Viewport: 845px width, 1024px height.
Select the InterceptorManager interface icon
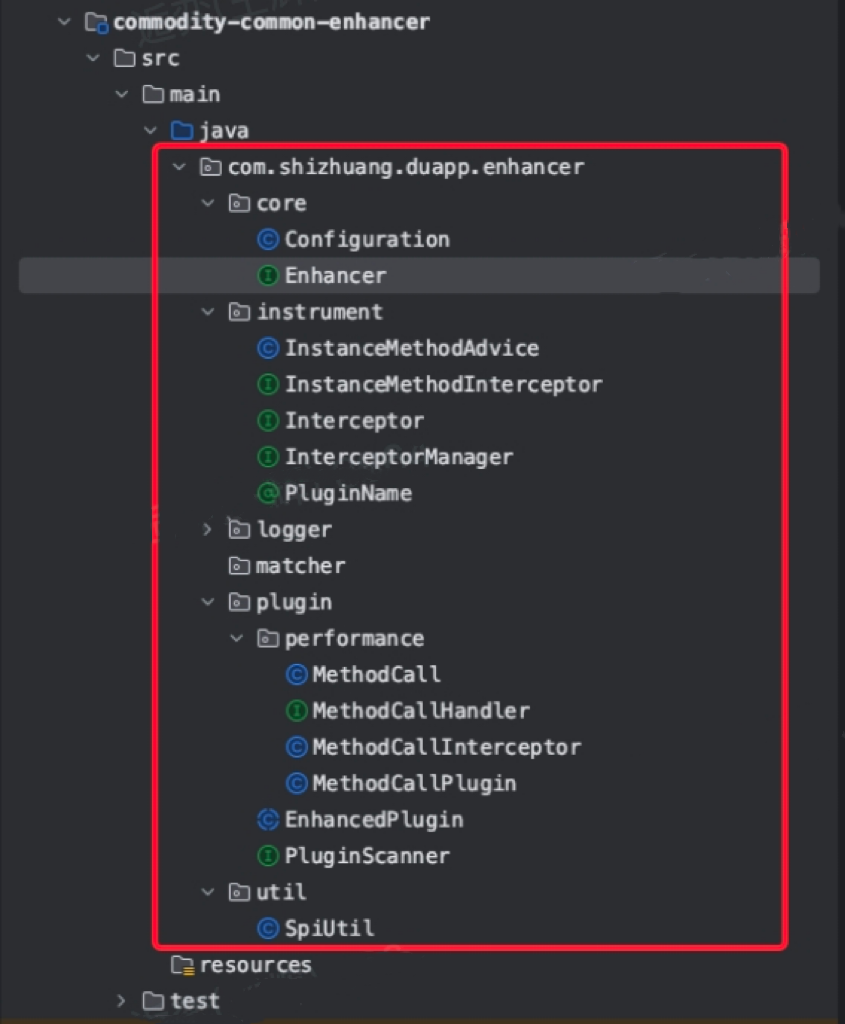pos(266,457)
